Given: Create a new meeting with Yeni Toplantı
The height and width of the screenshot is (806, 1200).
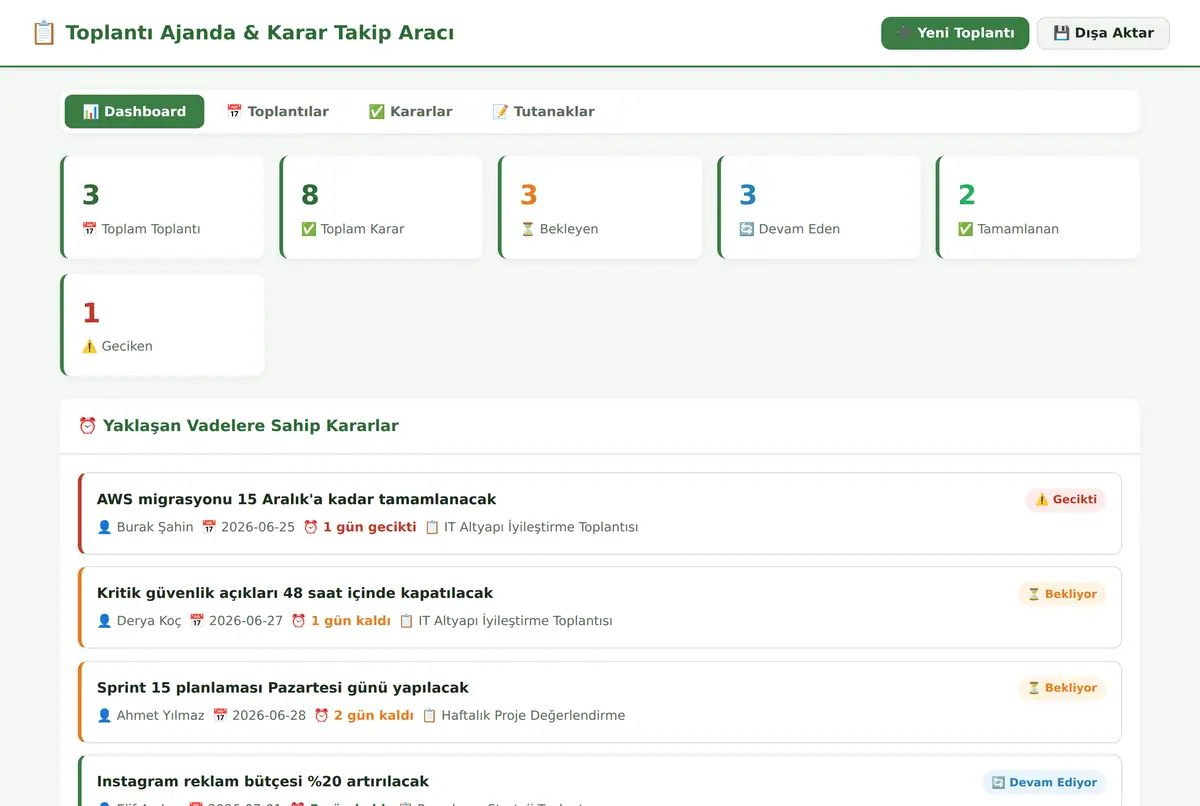Looking at the screenshot, I should tap(955, 33).
